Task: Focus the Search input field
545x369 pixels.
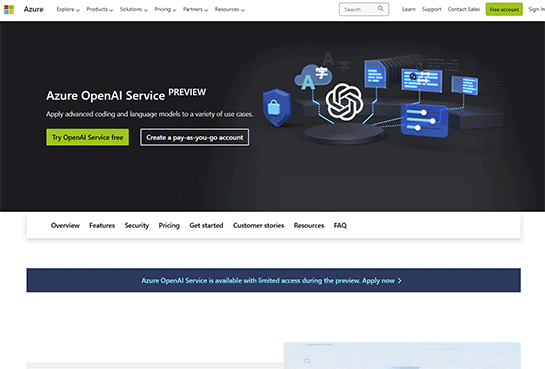Action: [364, 9]
